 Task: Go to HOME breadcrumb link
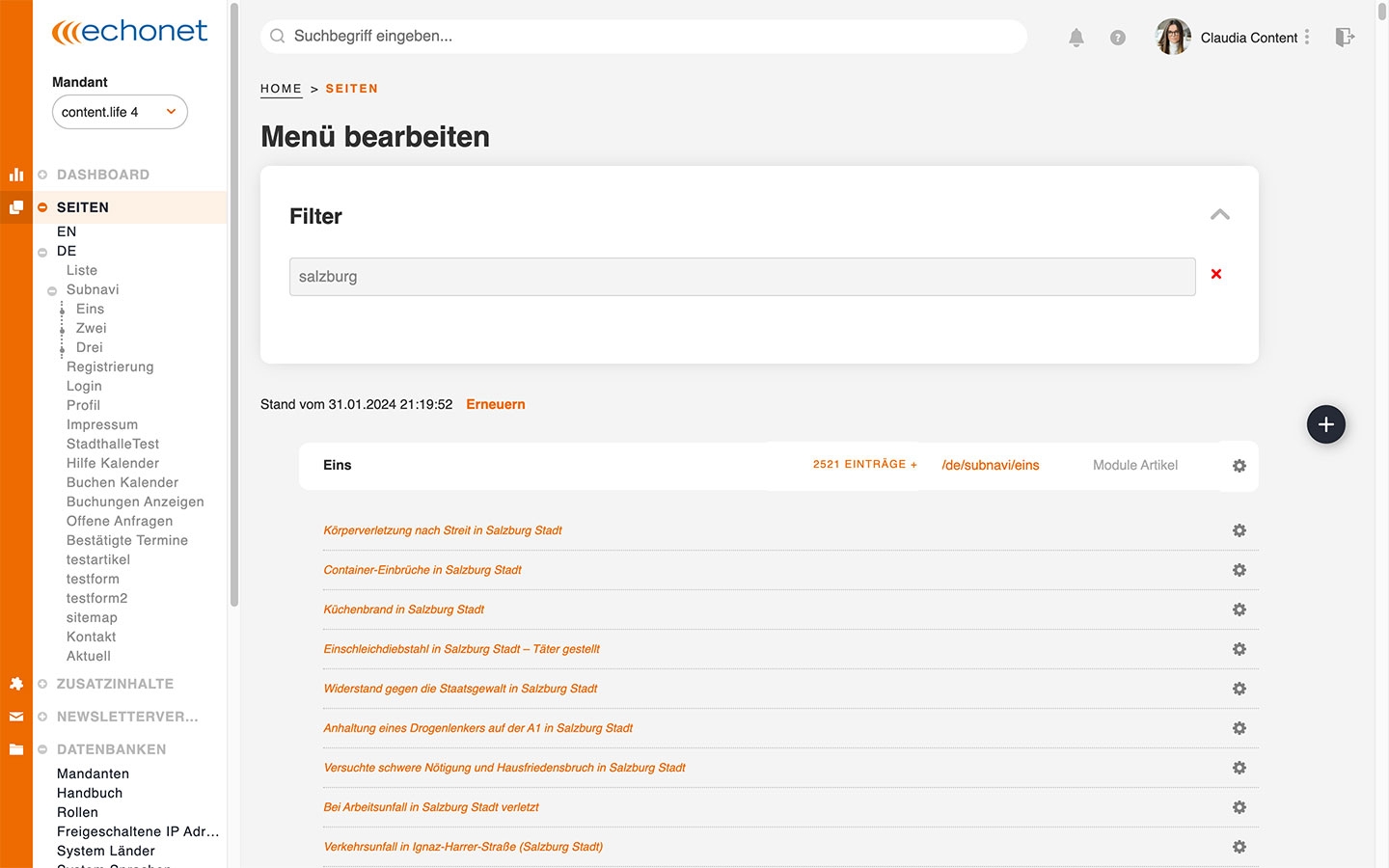pos(281,89)
